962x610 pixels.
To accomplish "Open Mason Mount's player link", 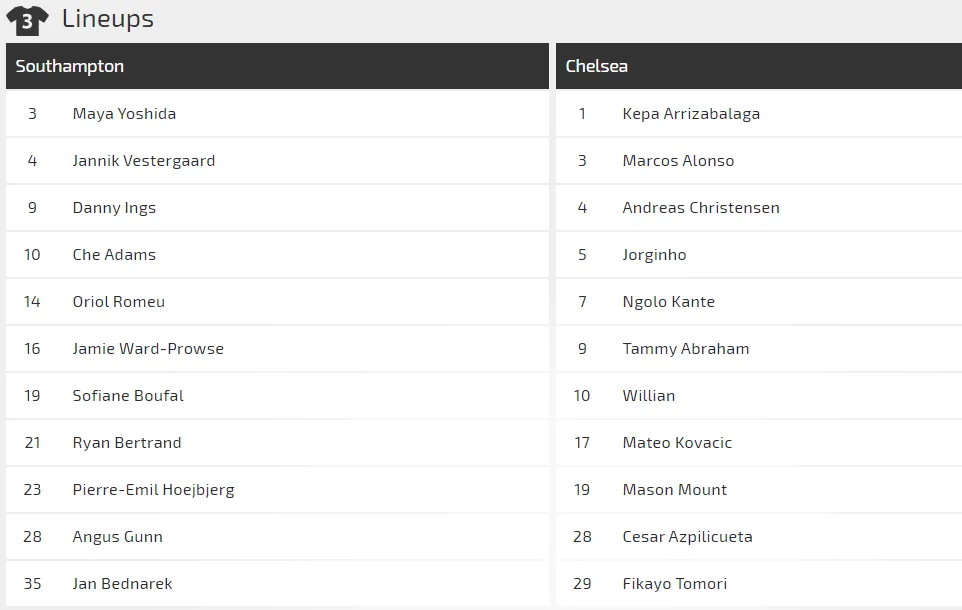I will 674,490.
